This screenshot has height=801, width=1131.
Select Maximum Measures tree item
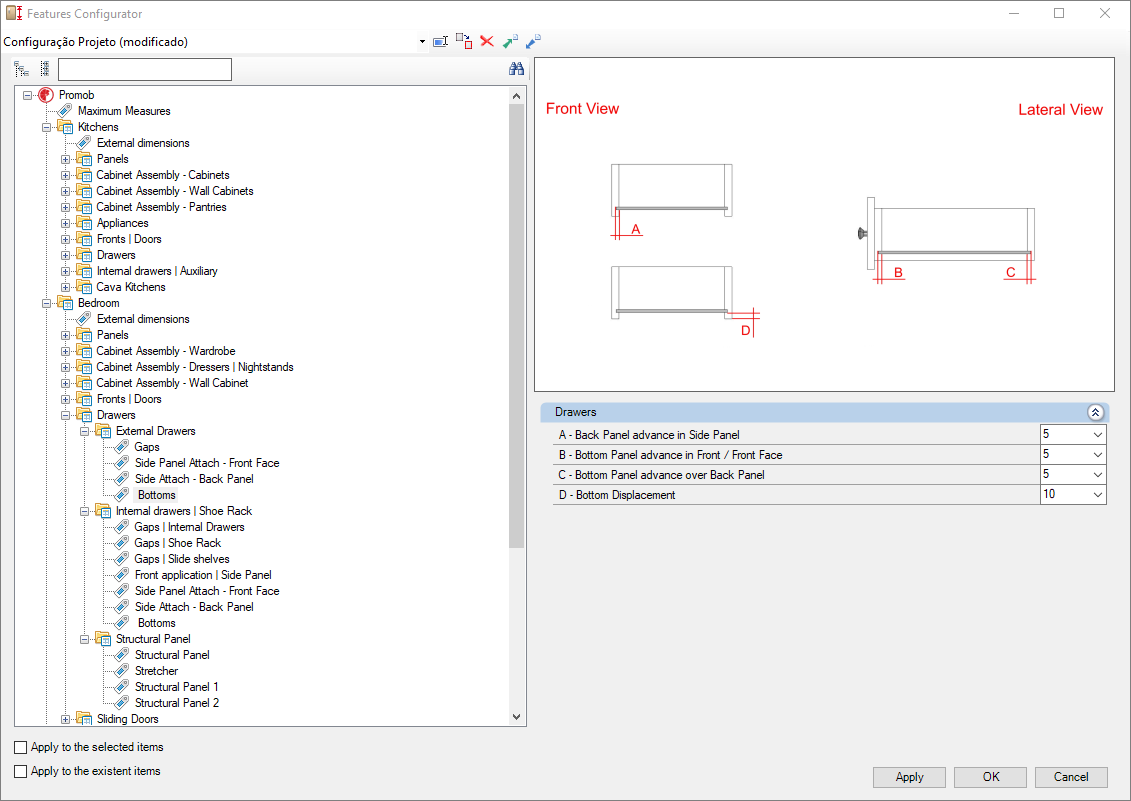pyautogui.click(x=124, y=111)
